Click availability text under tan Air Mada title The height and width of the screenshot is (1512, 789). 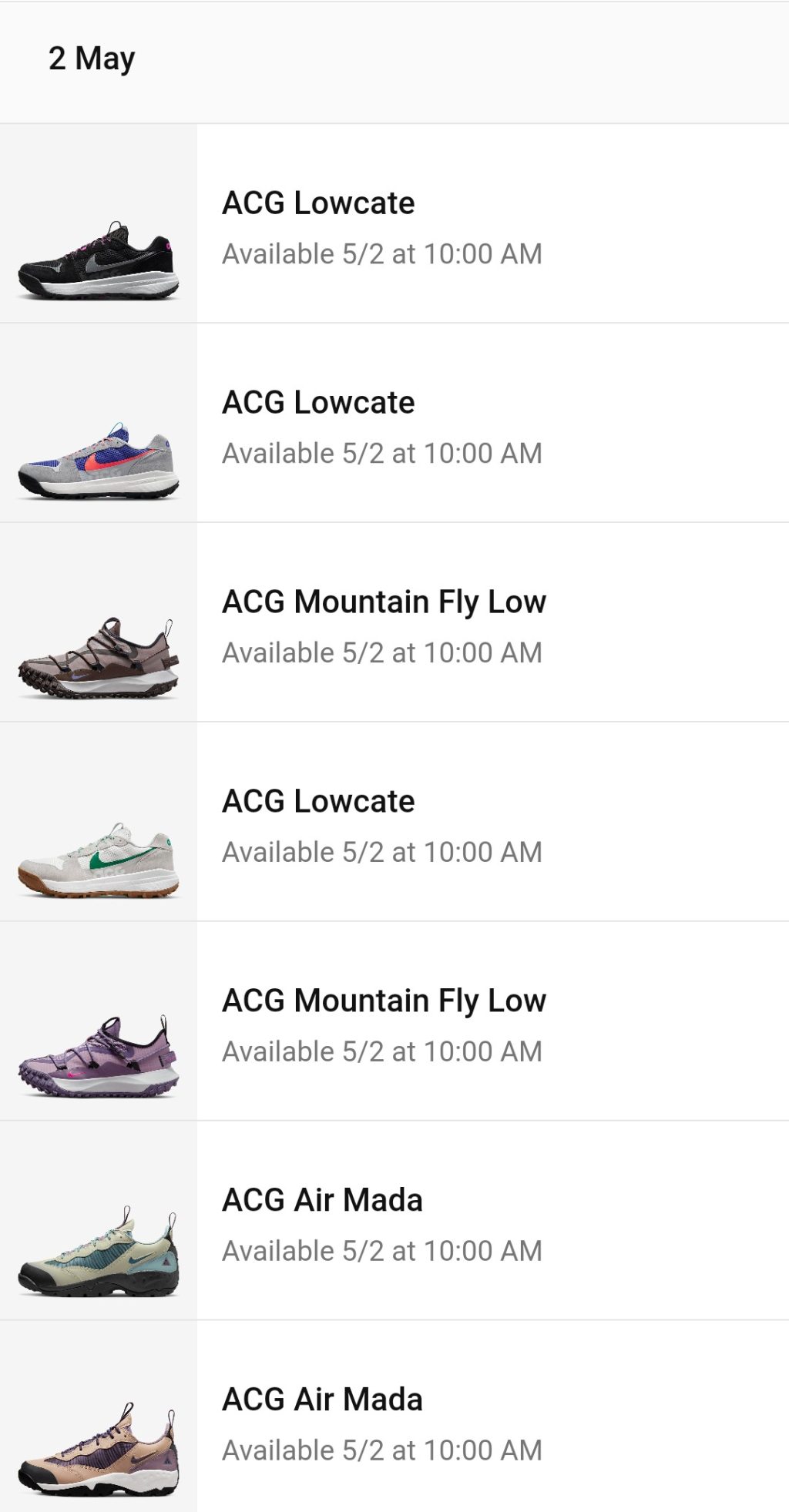click(x=382, y=1450)
